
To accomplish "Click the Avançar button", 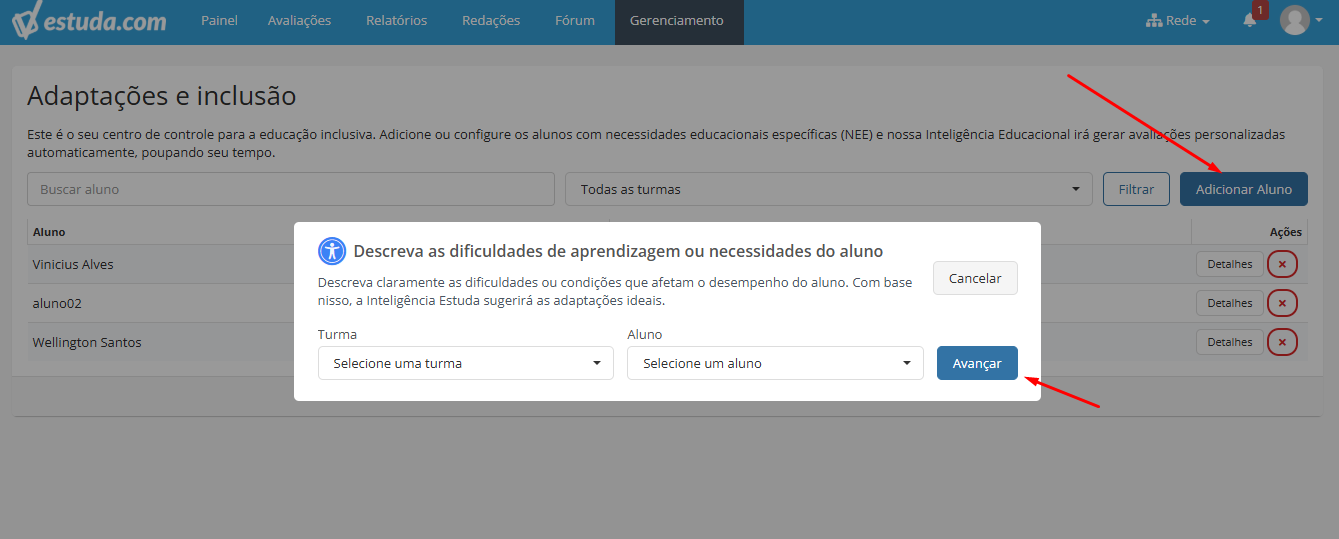I will 977,363.
